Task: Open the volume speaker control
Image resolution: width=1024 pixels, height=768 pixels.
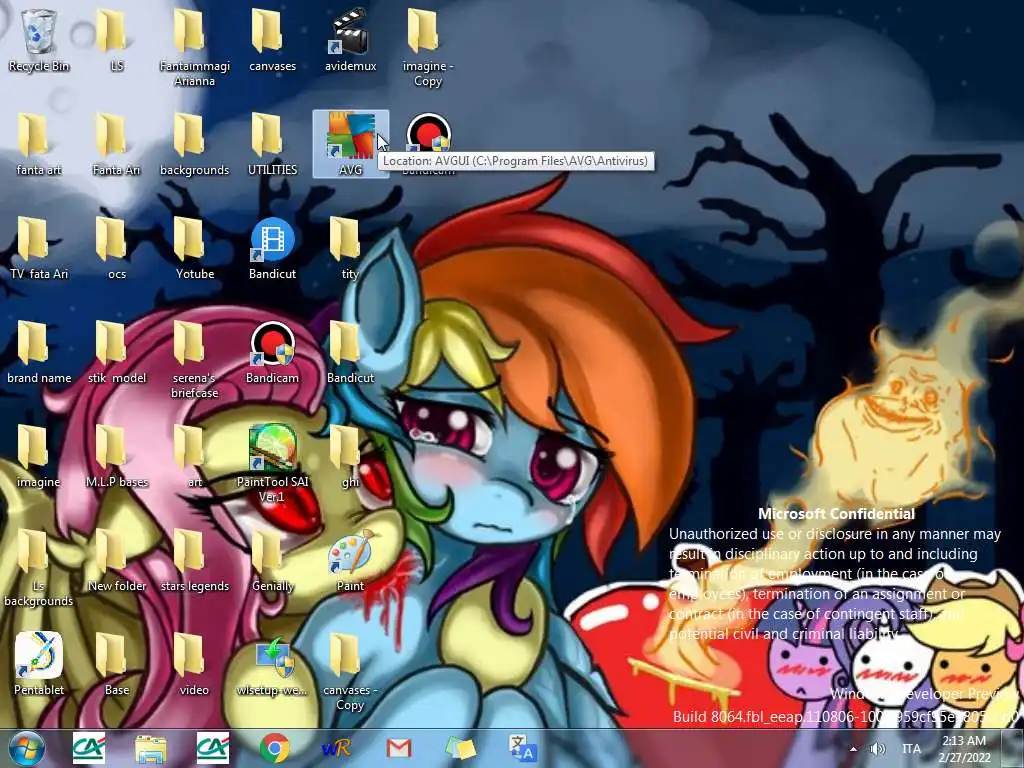Action: pos(878,749)
